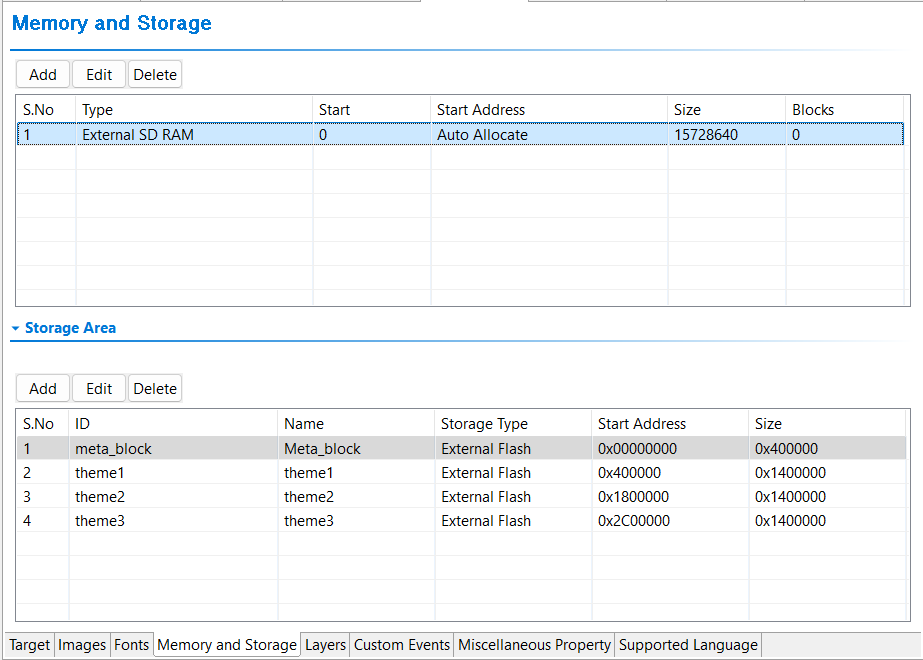Go to the Fonts tab

pos(131,645)
